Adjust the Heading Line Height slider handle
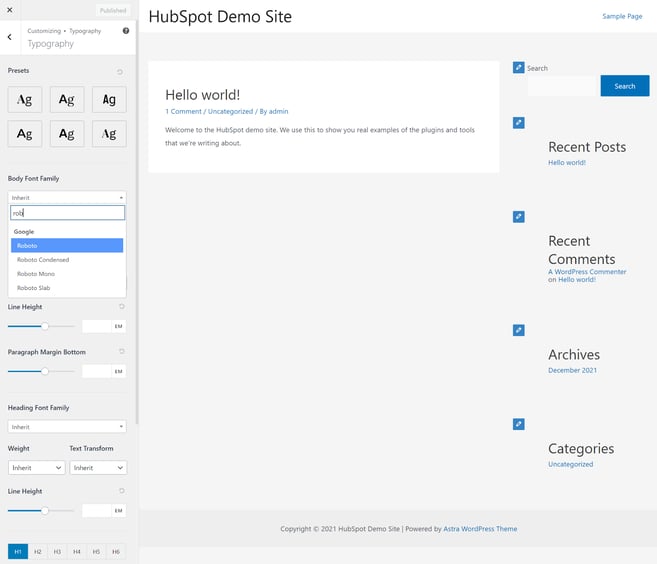The width and height of the screenshot is (657, 564). point(45,510)
